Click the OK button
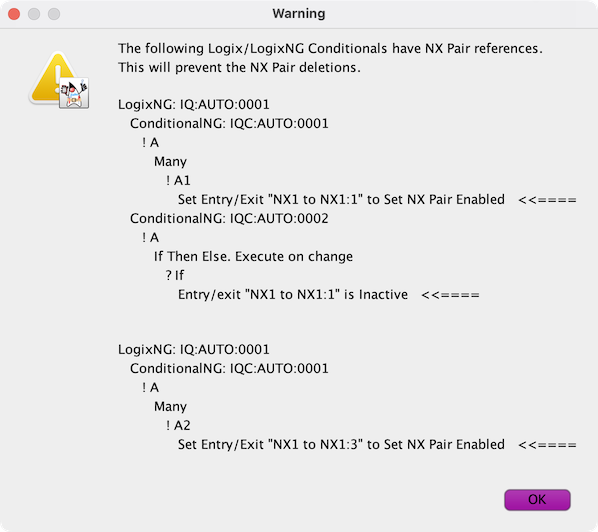598x532 pixels. 537,500
